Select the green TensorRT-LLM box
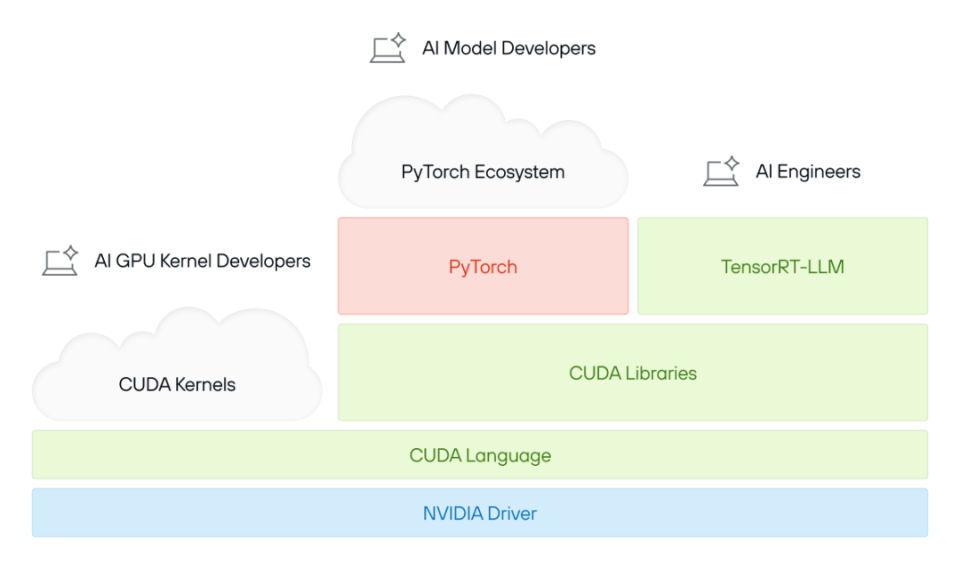The width and height of the screenshot is (960, 569). tap(782, 266)
